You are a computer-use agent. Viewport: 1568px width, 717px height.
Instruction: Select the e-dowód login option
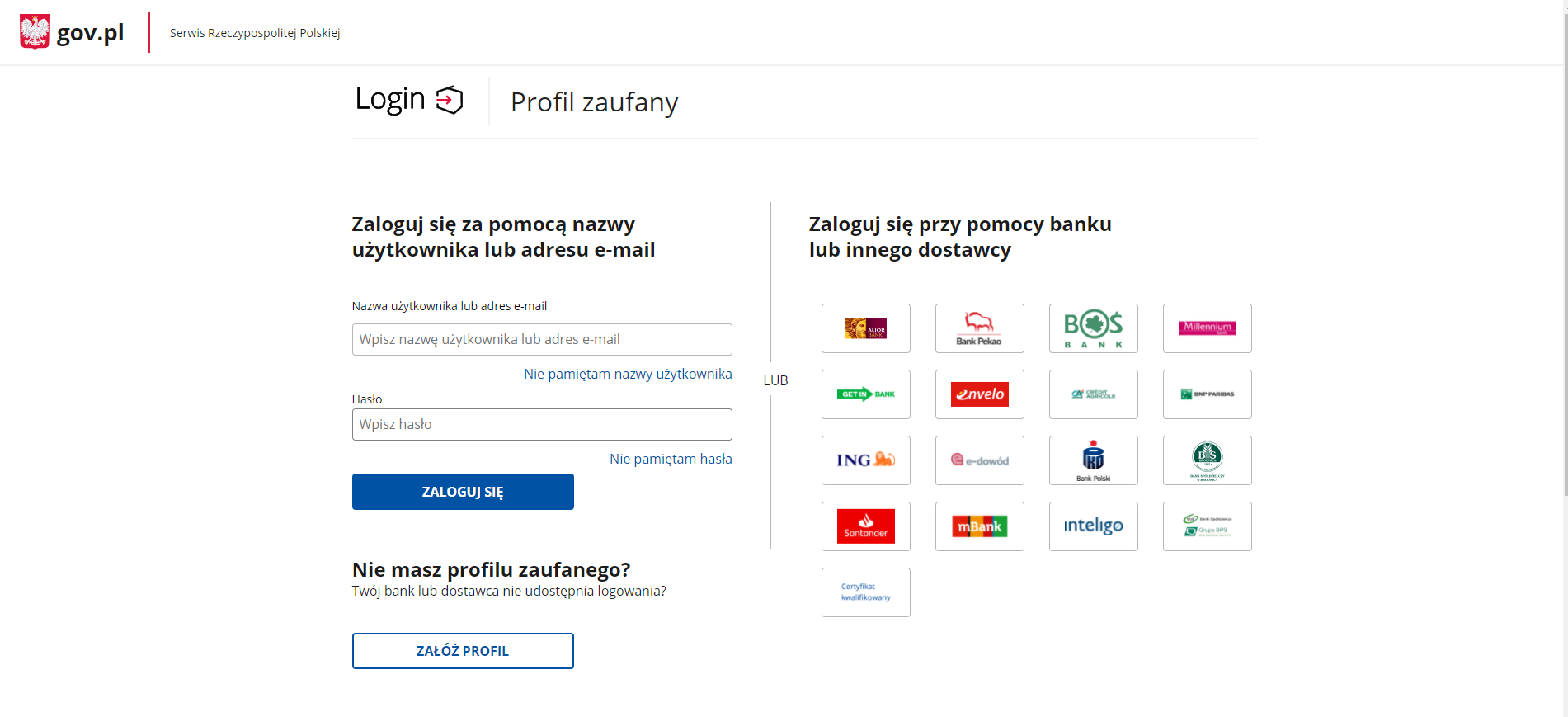979,460
